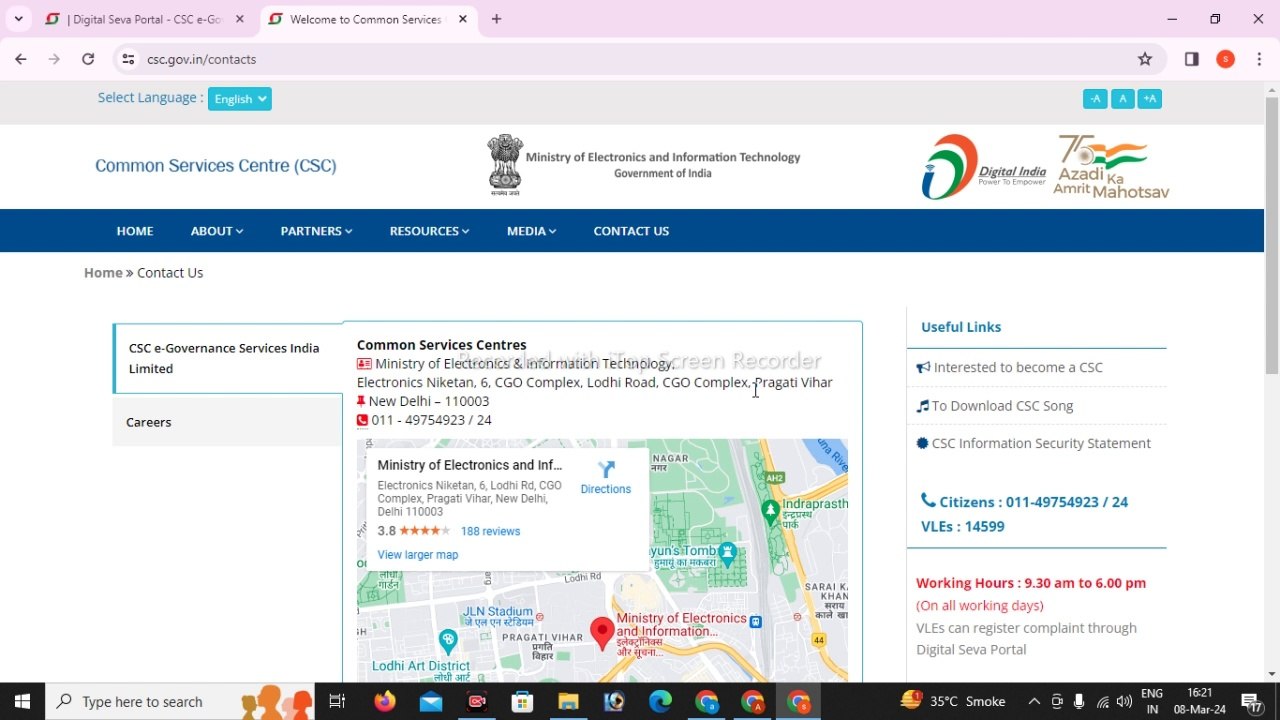Click the Ministry of Electronics emblem
1280x720 pixels.
[505, 165]
